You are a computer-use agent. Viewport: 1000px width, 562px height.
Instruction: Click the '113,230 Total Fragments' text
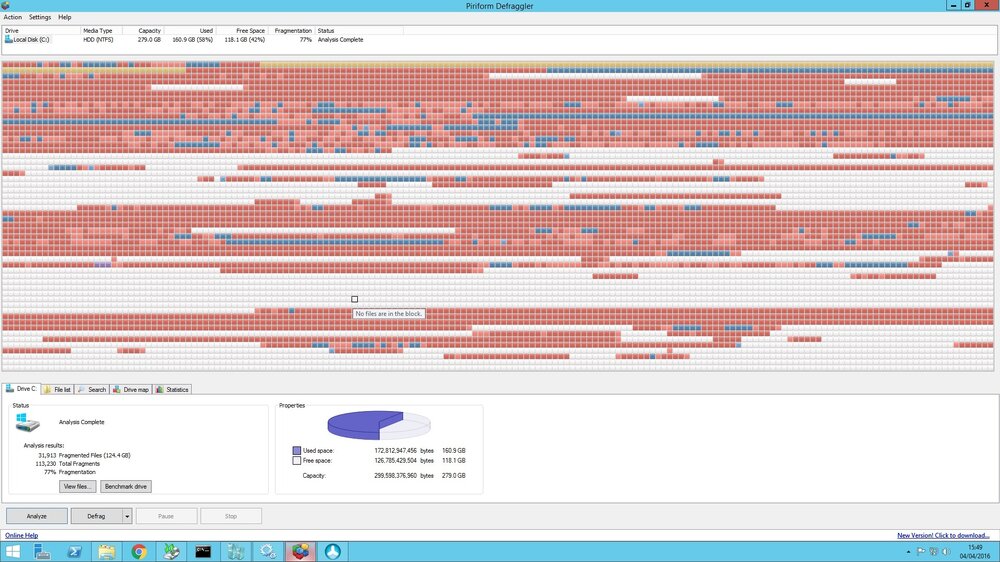(68, 464)
